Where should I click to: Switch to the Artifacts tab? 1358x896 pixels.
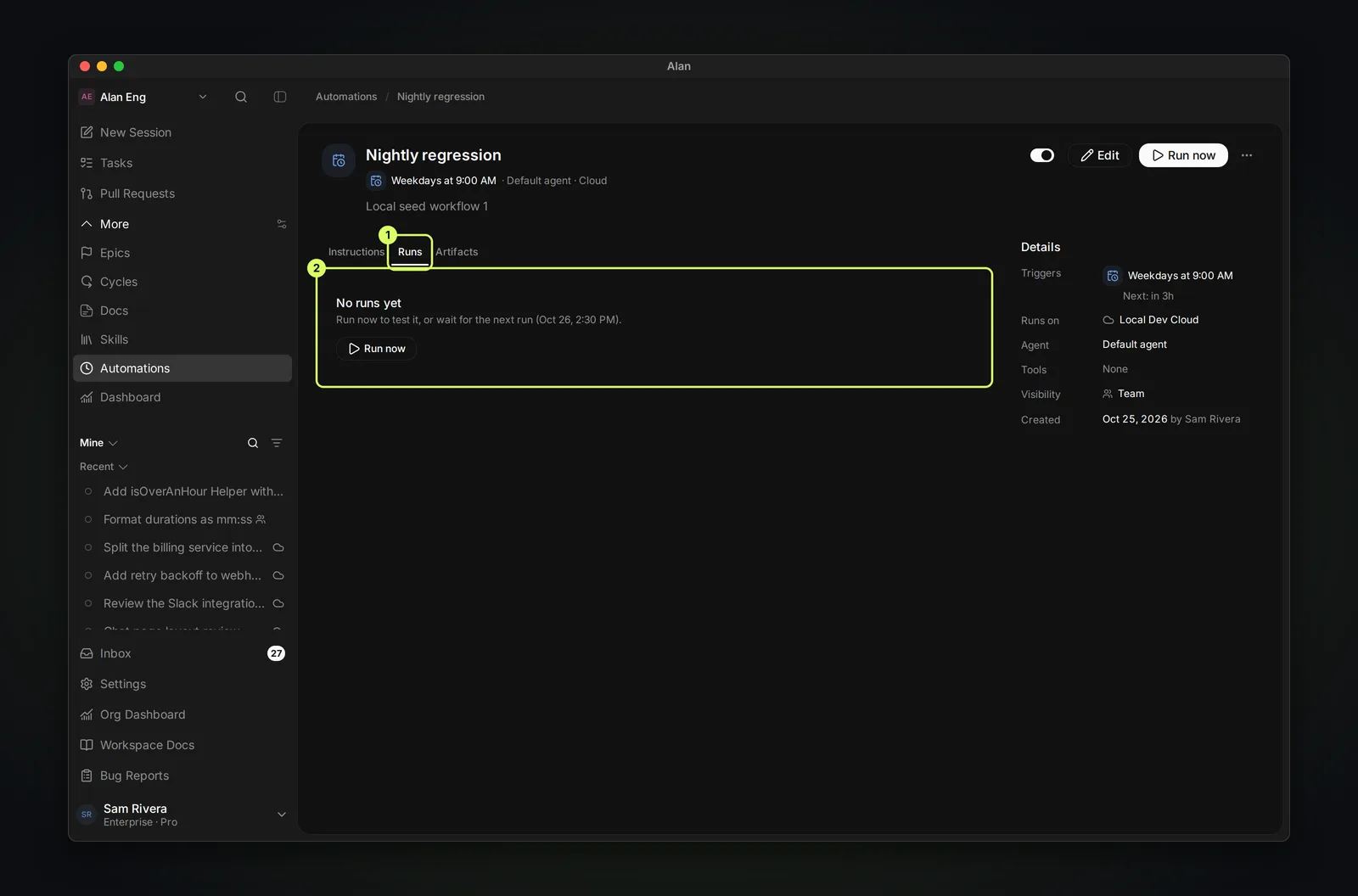click(x=457, y=252)
